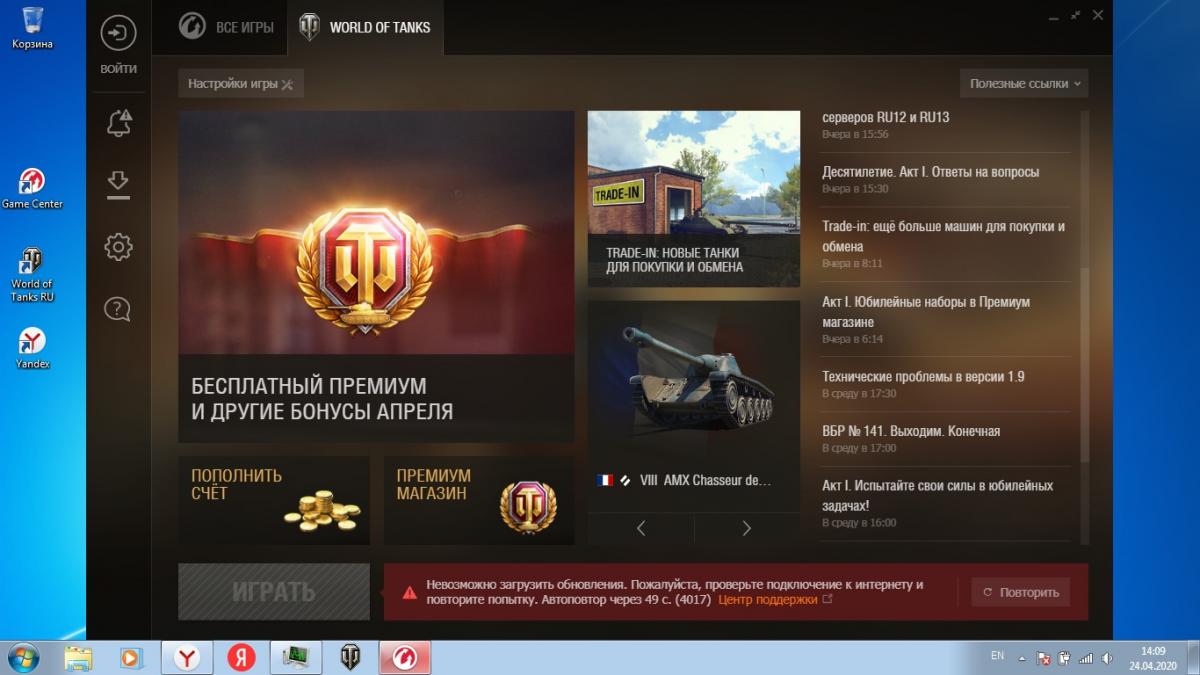Click volume speaker tray icon
This screenshot has height=675, width=1200.
point(1107,658)
